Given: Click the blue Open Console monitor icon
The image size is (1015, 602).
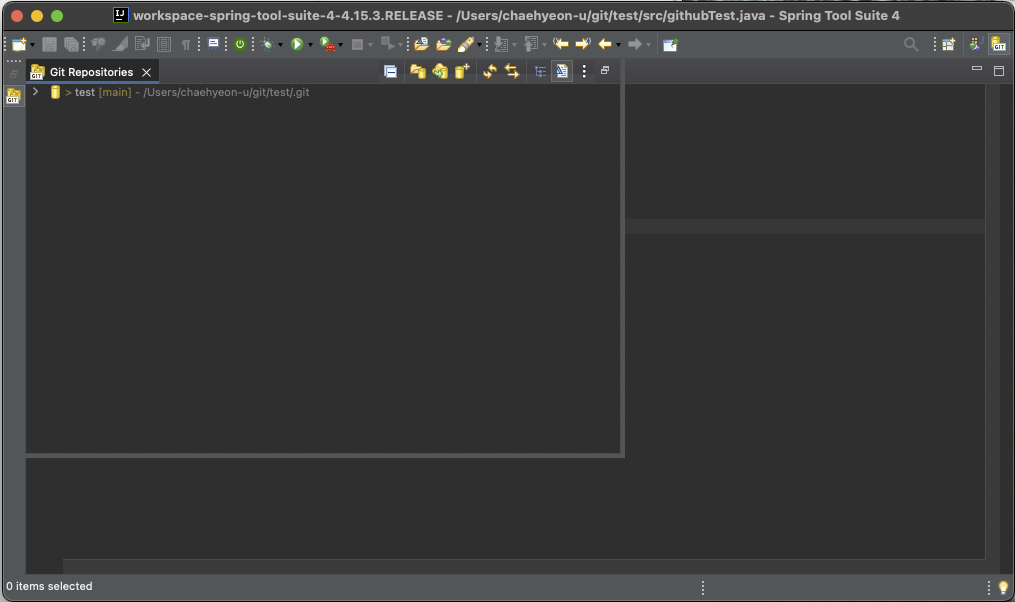Looking at the screenshot, I should pos(213,44).
